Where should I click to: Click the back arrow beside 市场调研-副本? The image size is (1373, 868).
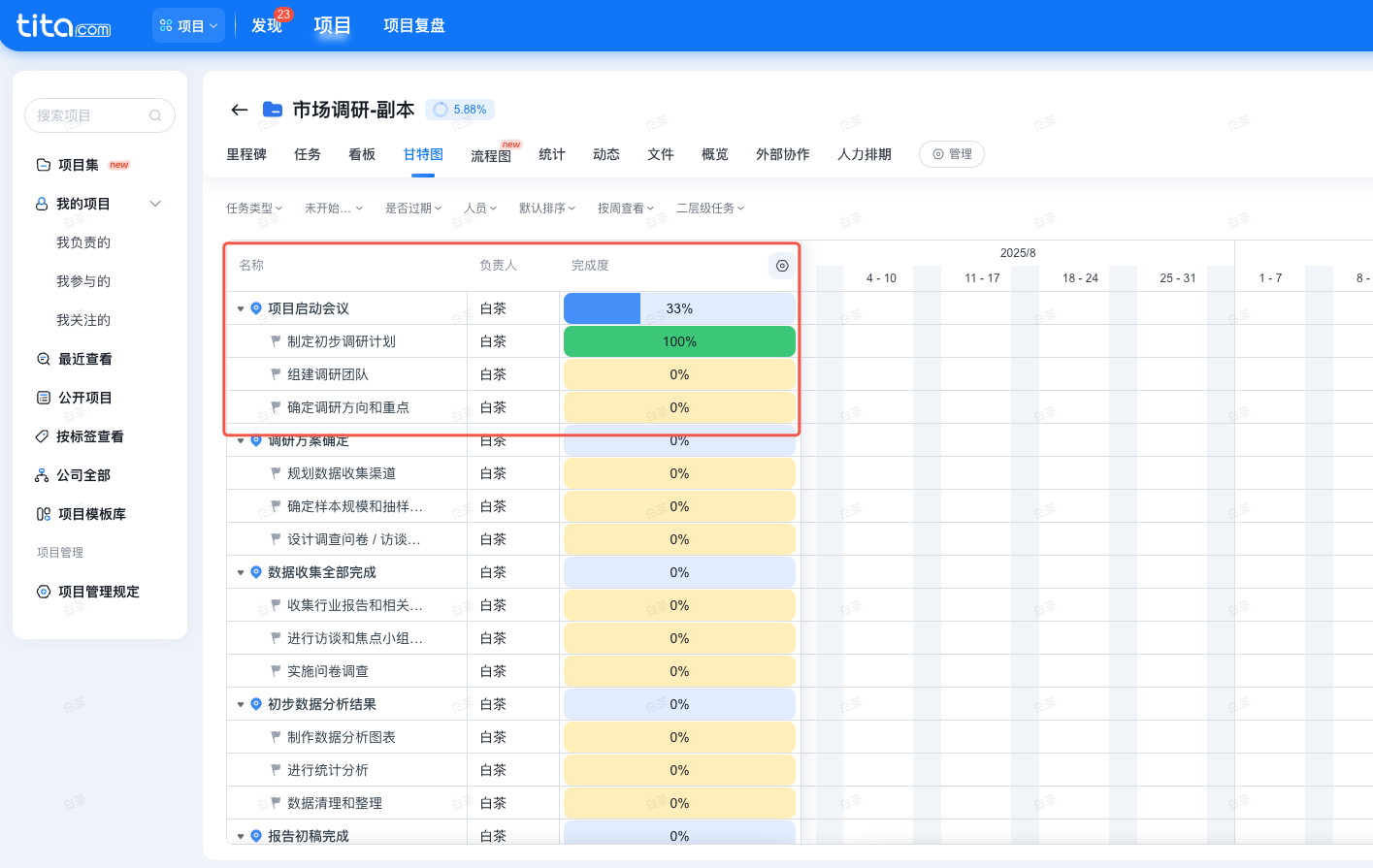tap(239, 110)
